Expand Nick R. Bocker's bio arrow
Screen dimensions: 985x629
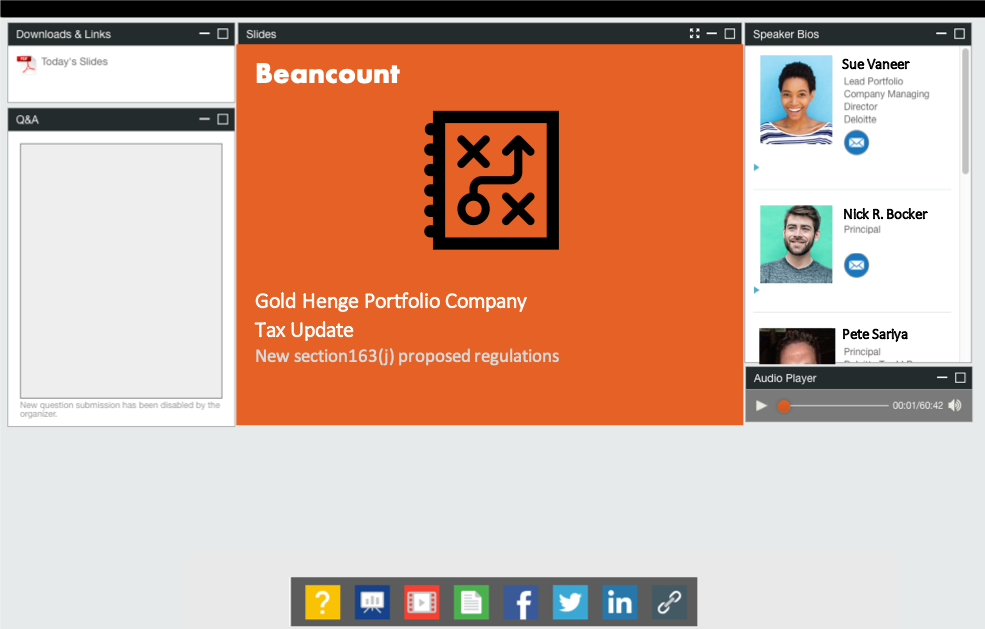click(756, 290)
